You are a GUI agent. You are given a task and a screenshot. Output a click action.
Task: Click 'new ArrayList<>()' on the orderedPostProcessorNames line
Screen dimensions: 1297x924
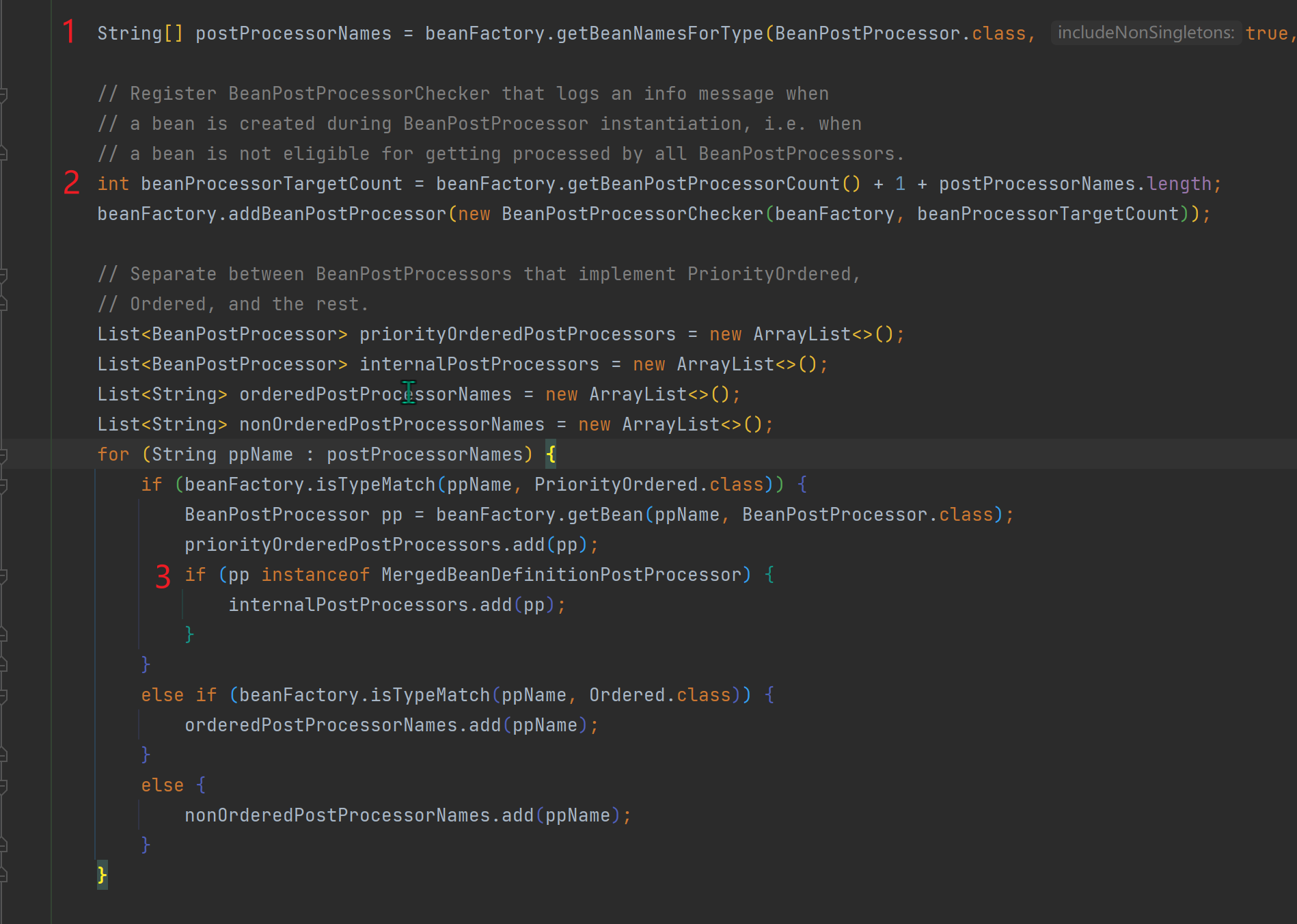638,394
